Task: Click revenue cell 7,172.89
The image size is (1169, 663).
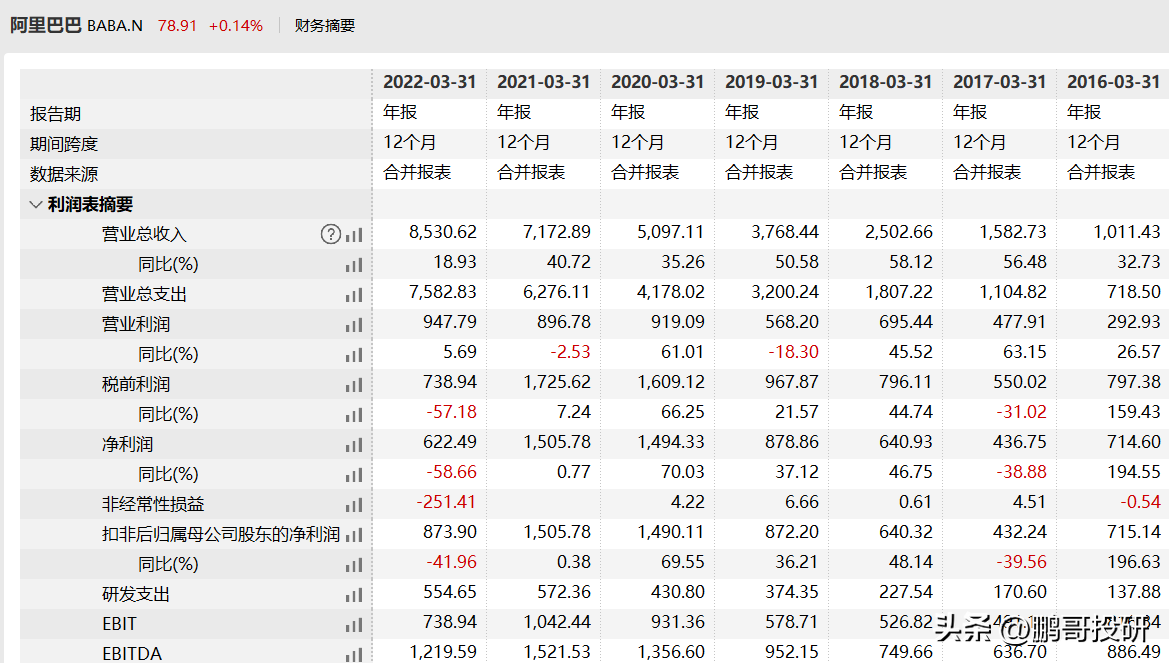Action: pyautogui.click(x=557, y=233)
